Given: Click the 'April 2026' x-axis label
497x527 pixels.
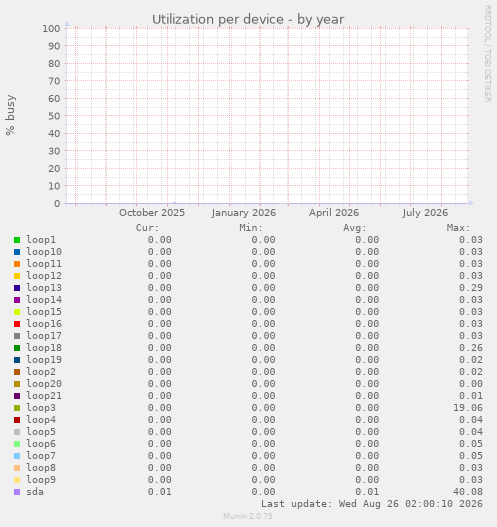Looking at the screenshot, I should tap(334, 213).
